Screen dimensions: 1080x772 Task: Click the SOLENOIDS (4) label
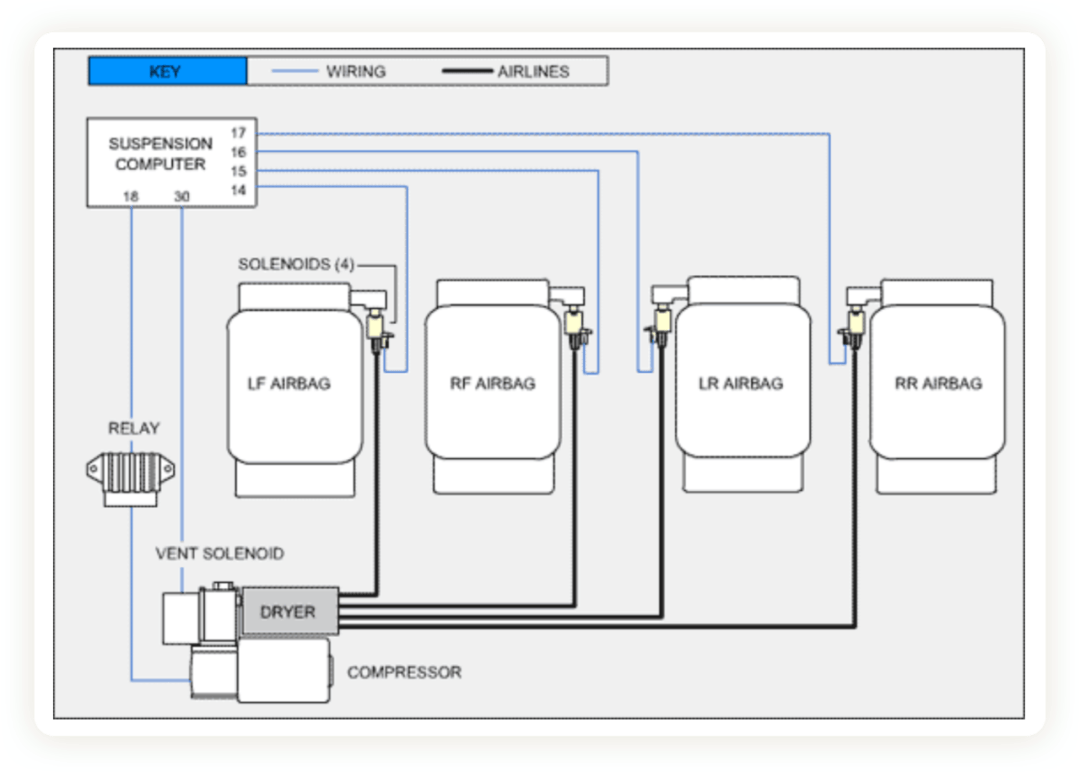tap(296, 264)
